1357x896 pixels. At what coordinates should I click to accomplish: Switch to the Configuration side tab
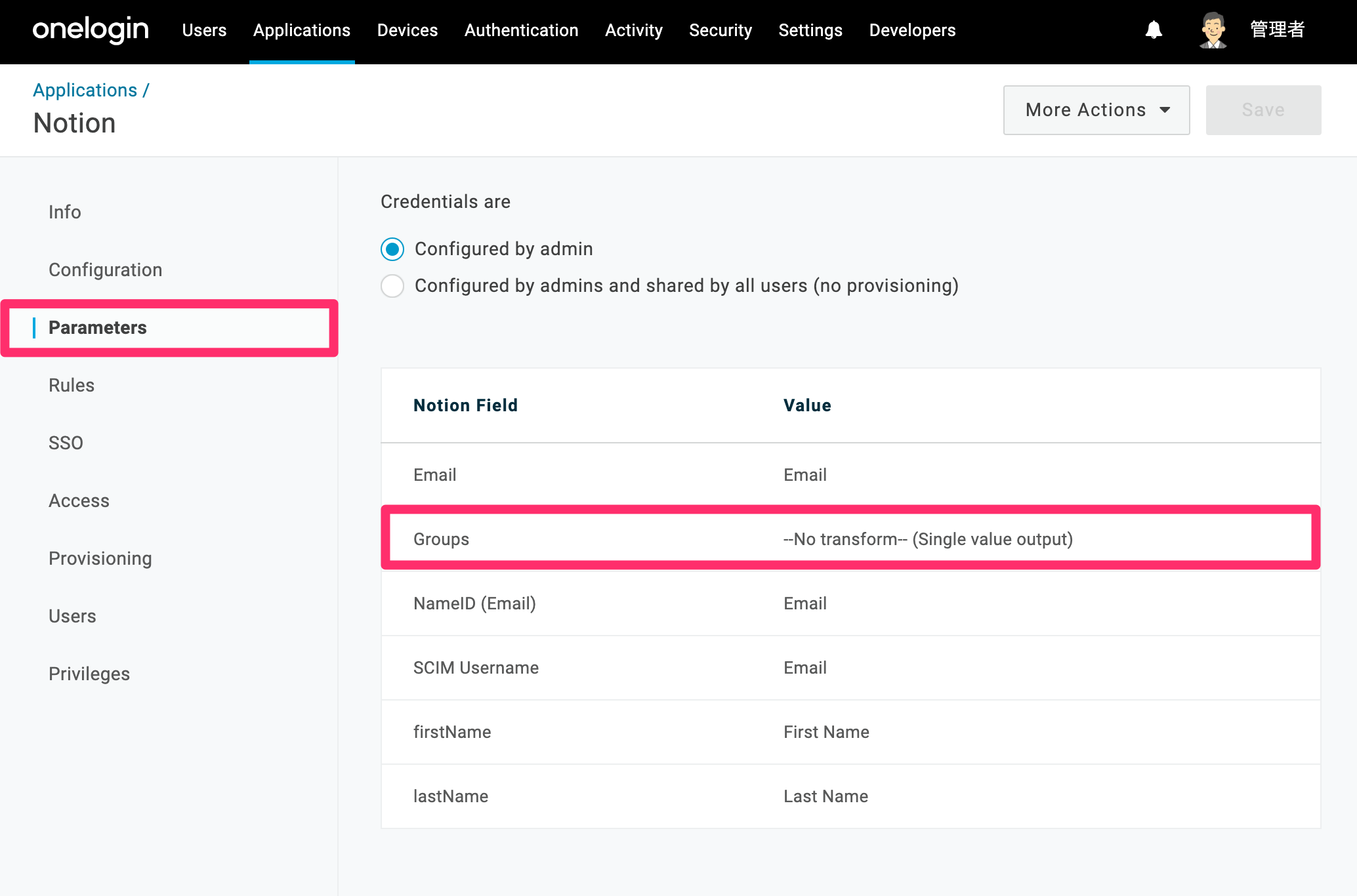coord(106,270)
